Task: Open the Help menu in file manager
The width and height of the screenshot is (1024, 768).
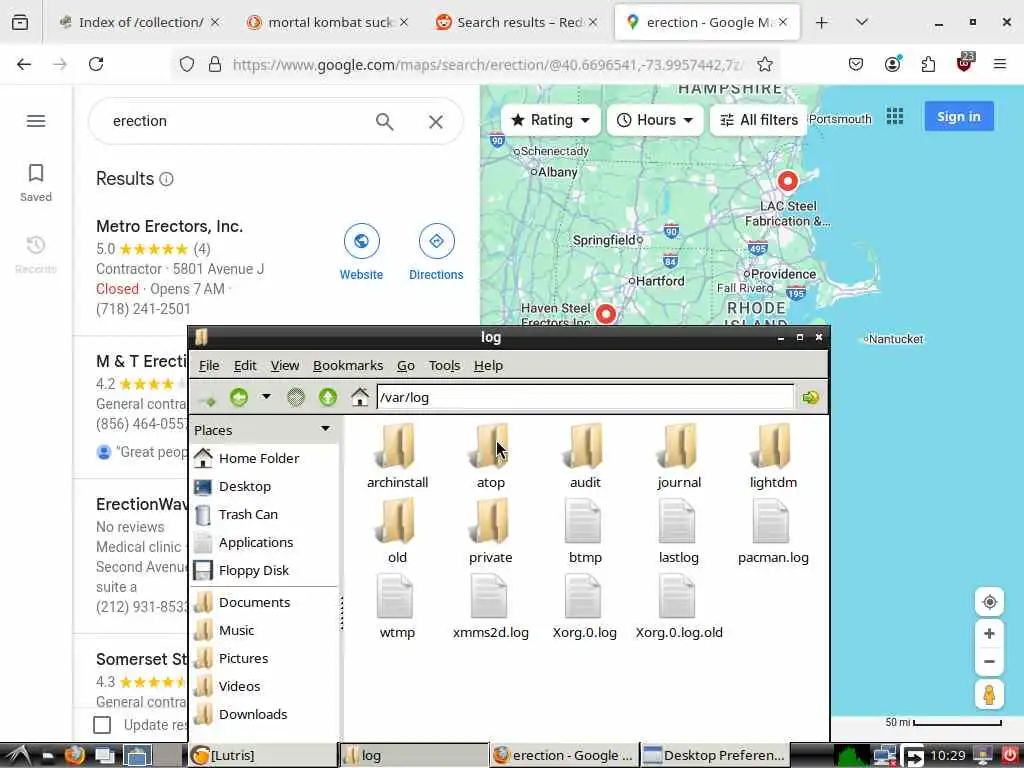Action: 488,366
